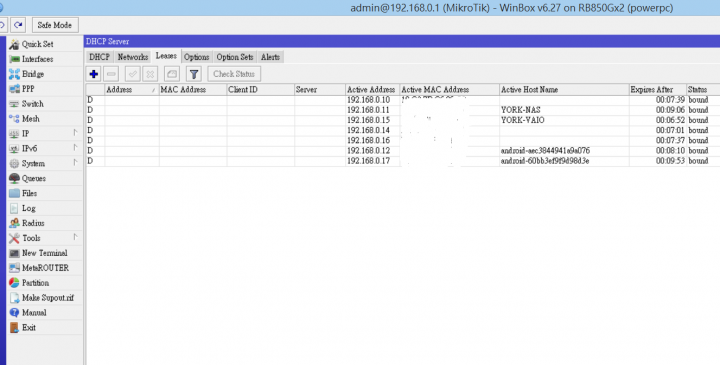The image size is (720, 365).
Task: Switch to the Networks tab
Action: (133, 57)
